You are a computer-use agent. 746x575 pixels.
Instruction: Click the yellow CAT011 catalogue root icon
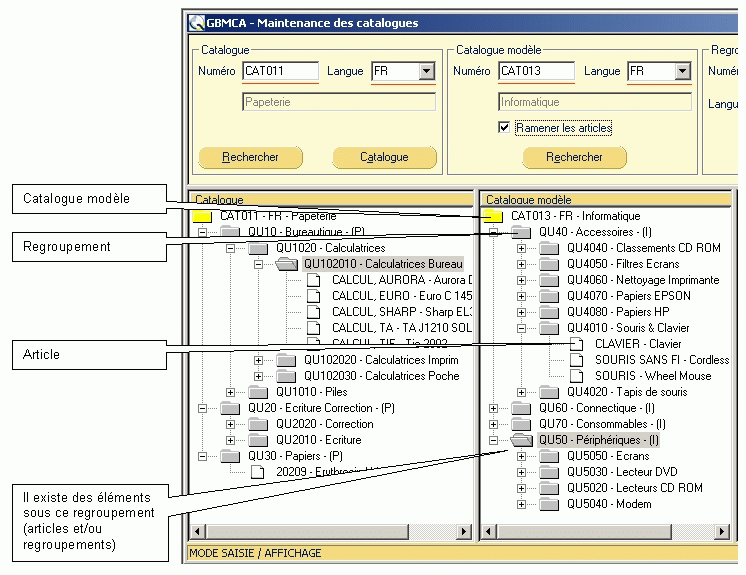tap(203, 216)
